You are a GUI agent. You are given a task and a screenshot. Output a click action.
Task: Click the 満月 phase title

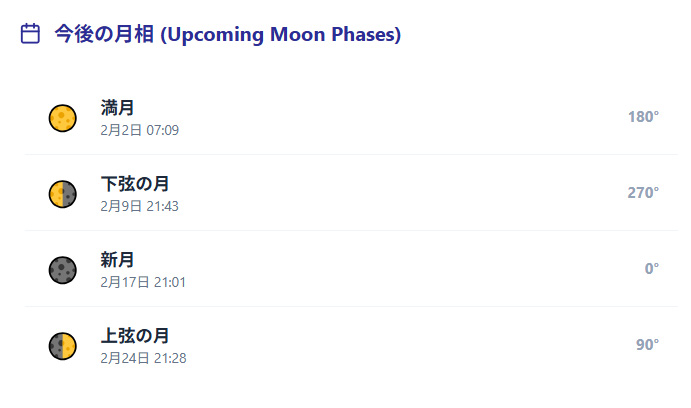[117, 108]
